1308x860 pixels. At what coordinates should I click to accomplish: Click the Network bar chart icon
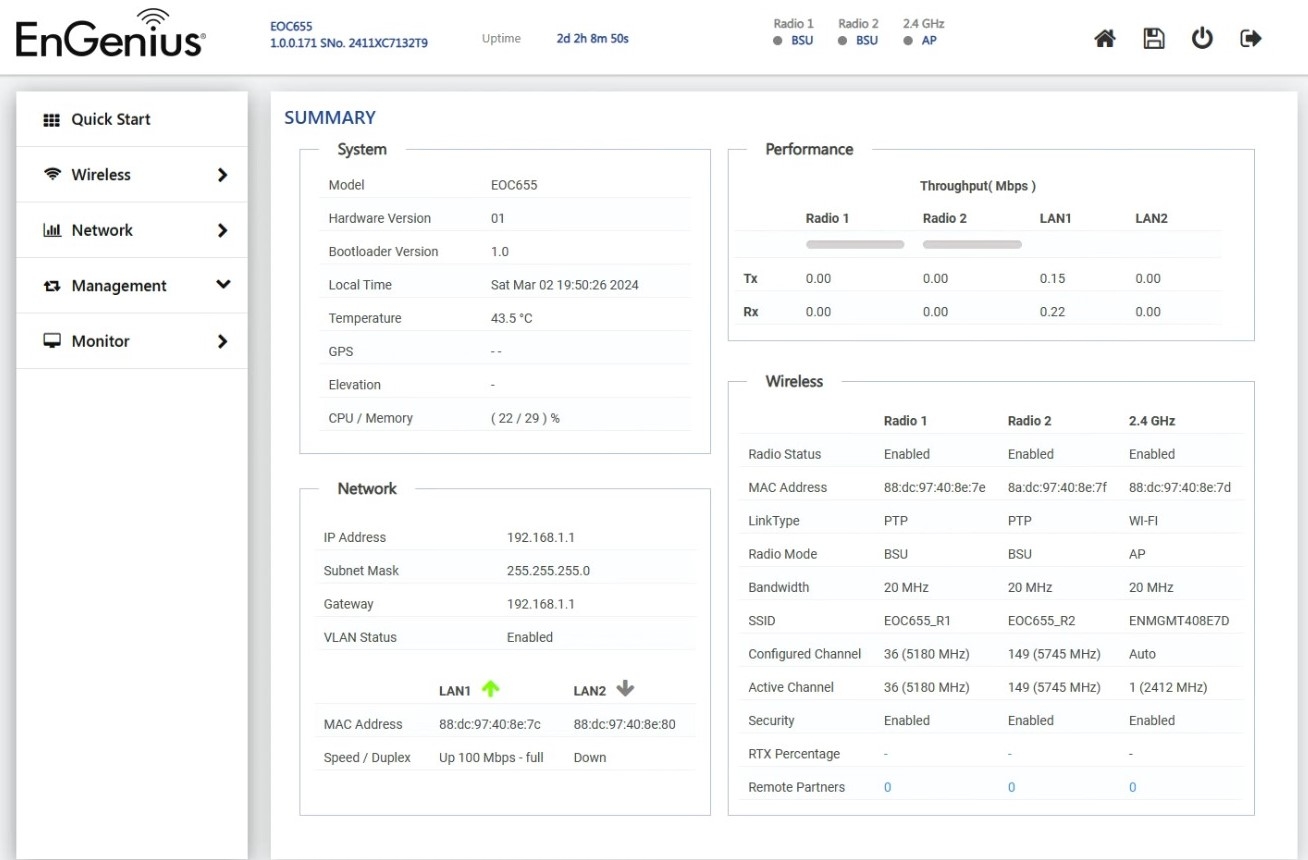(x=52, y=230)
